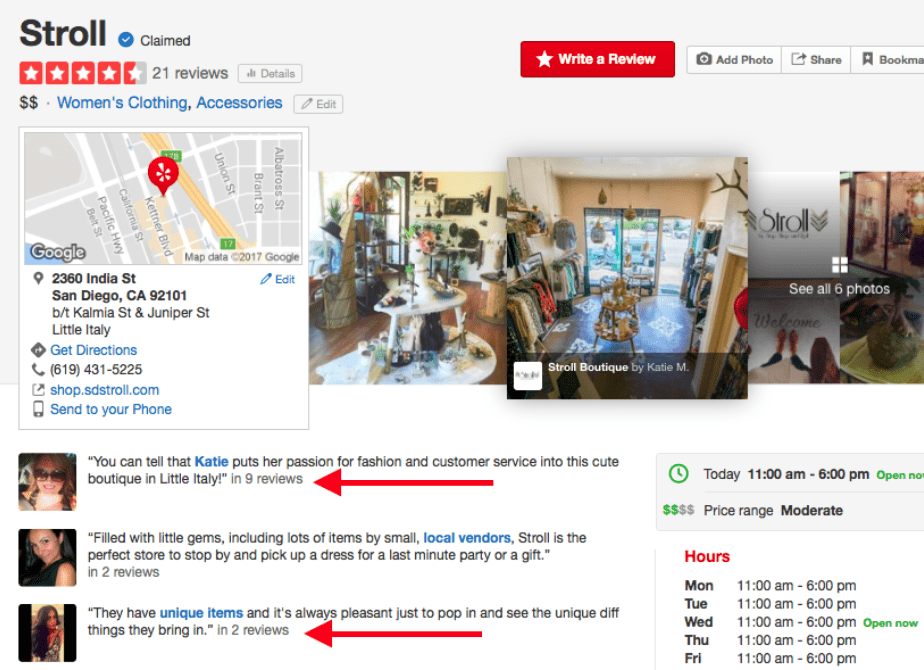Bookmark the Stroll listing

(887, 60)
